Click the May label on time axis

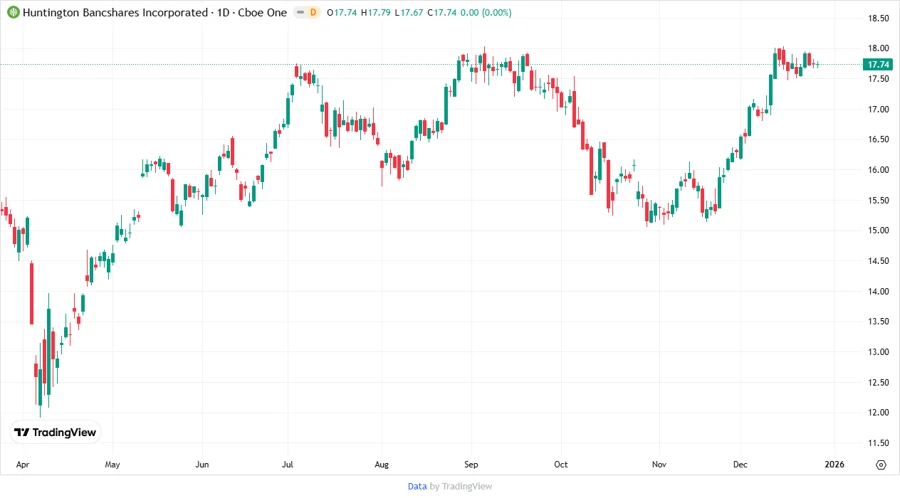(112, 464)
